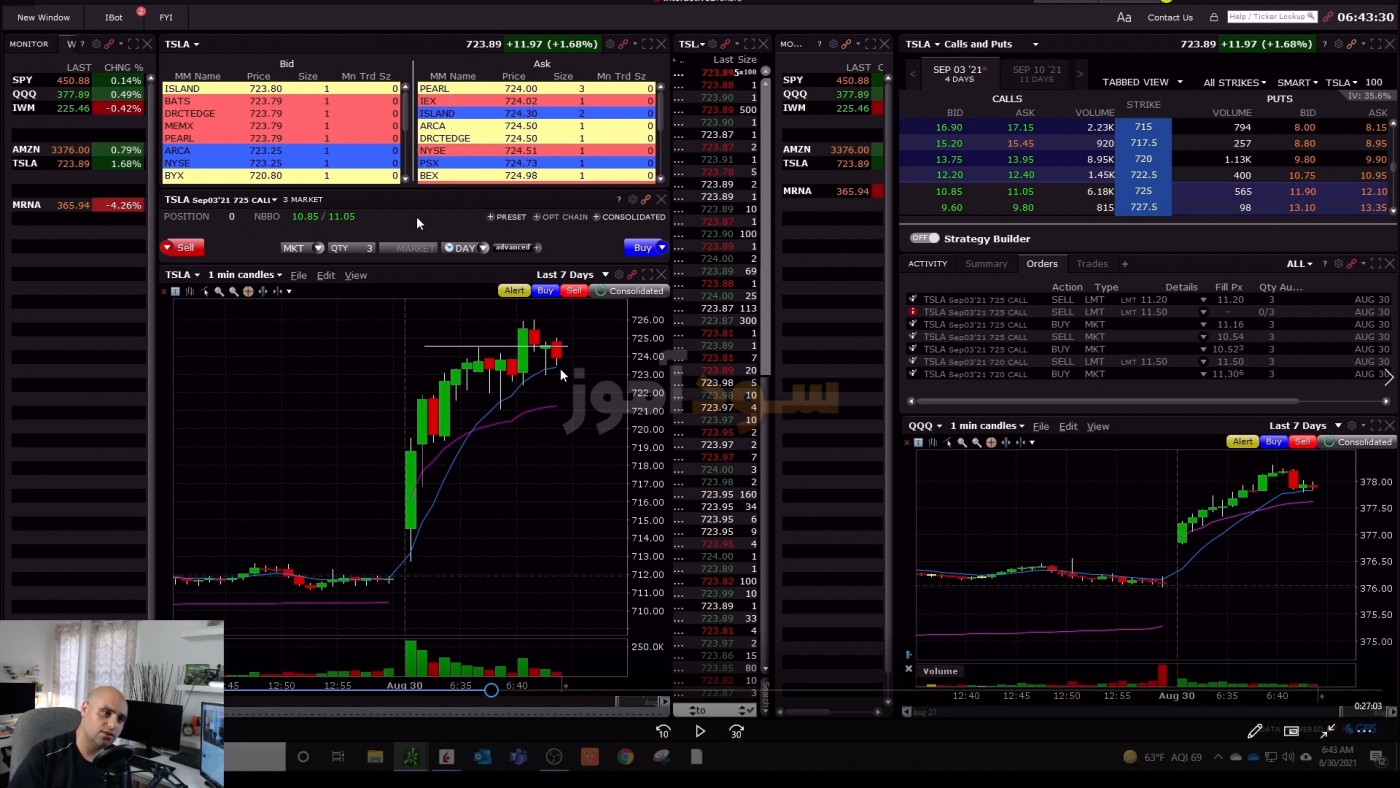This screenshot has height=788, width=1400.
Task: Click the QTY quantity field in order entry
Action: (x=352, y=248)
